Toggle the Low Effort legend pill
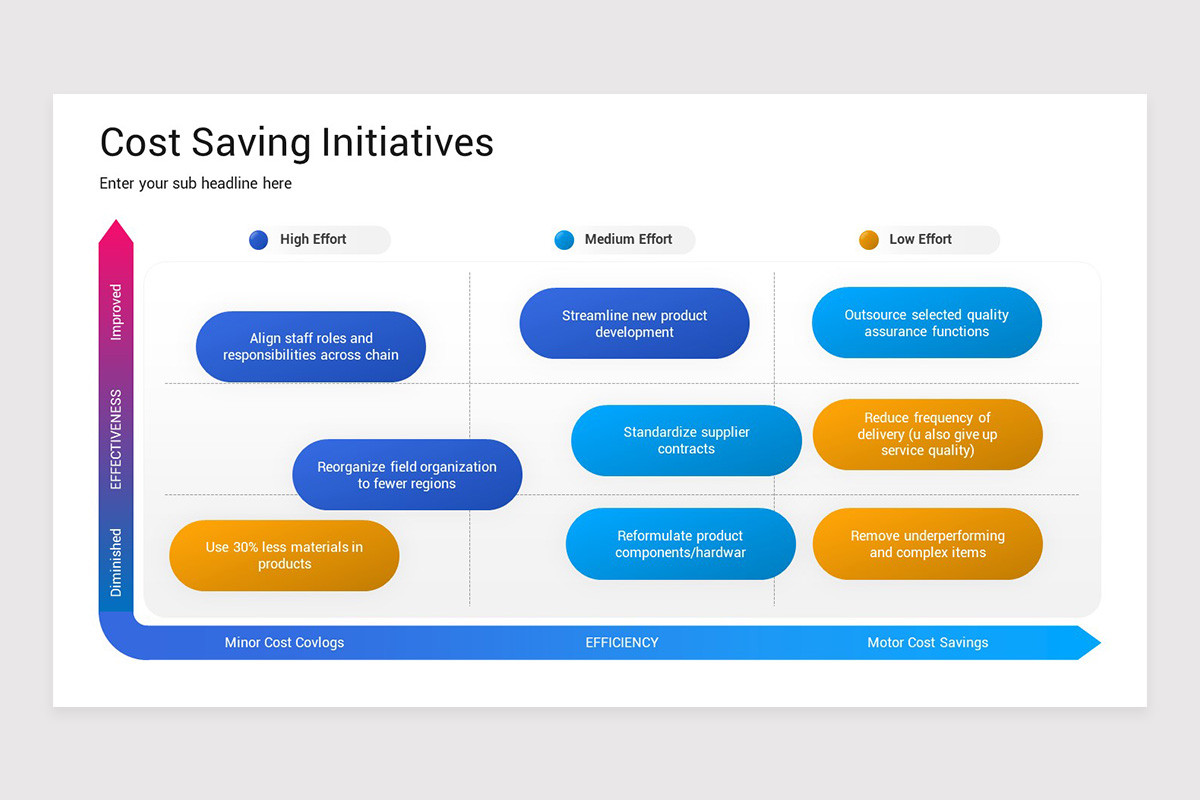1200x800 pixels. tap(927, 240)
